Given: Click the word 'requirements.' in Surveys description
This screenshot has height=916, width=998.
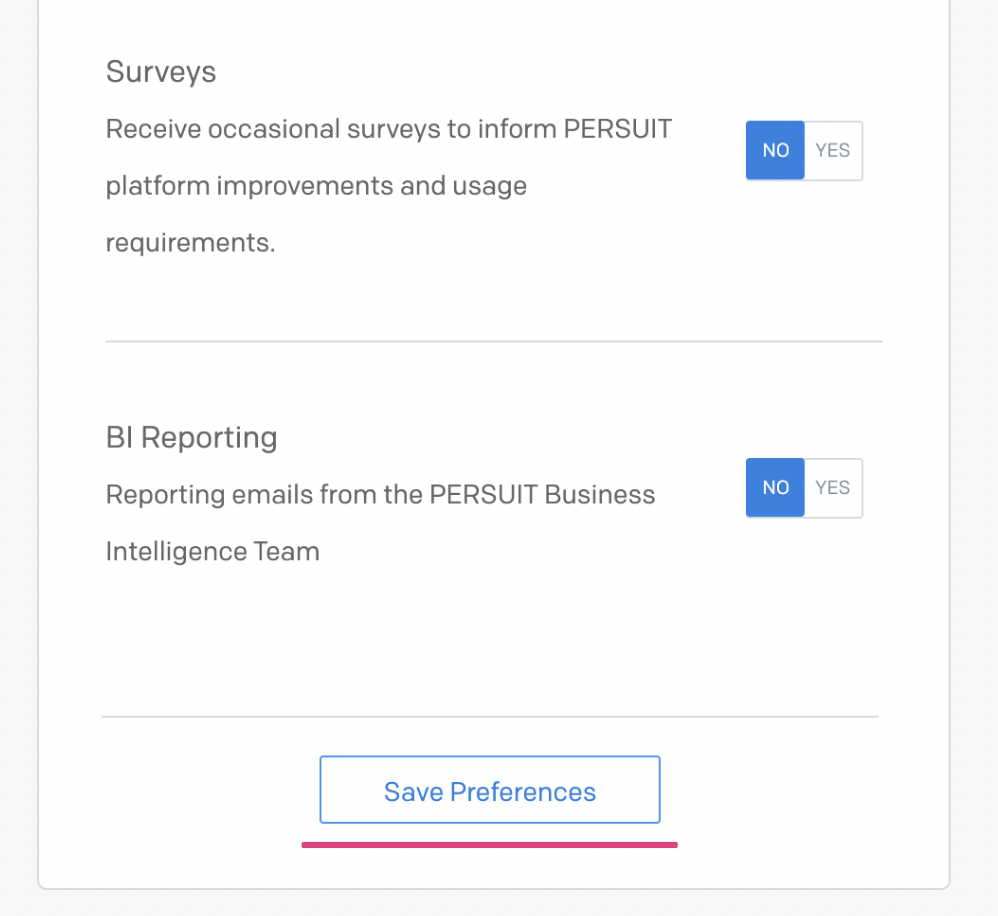Looking at the screenshot, I should pos(190,243).
